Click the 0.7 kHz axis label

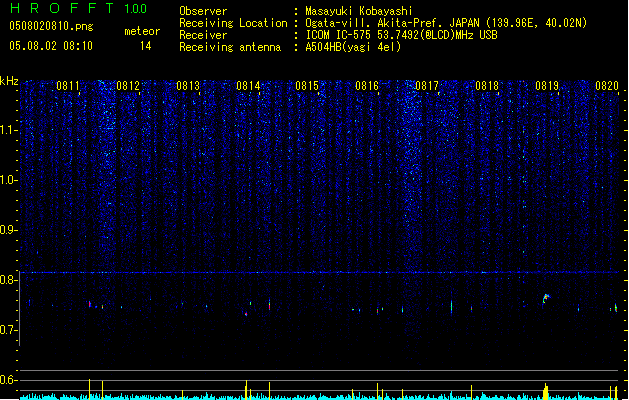click(8, 330)
